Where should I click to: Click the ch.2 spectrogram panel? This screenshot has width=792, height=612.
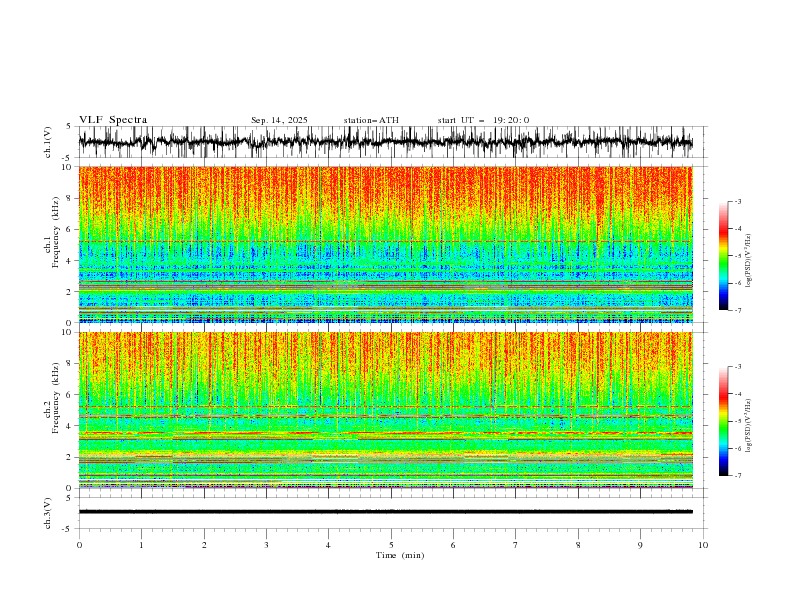(386, 410)
